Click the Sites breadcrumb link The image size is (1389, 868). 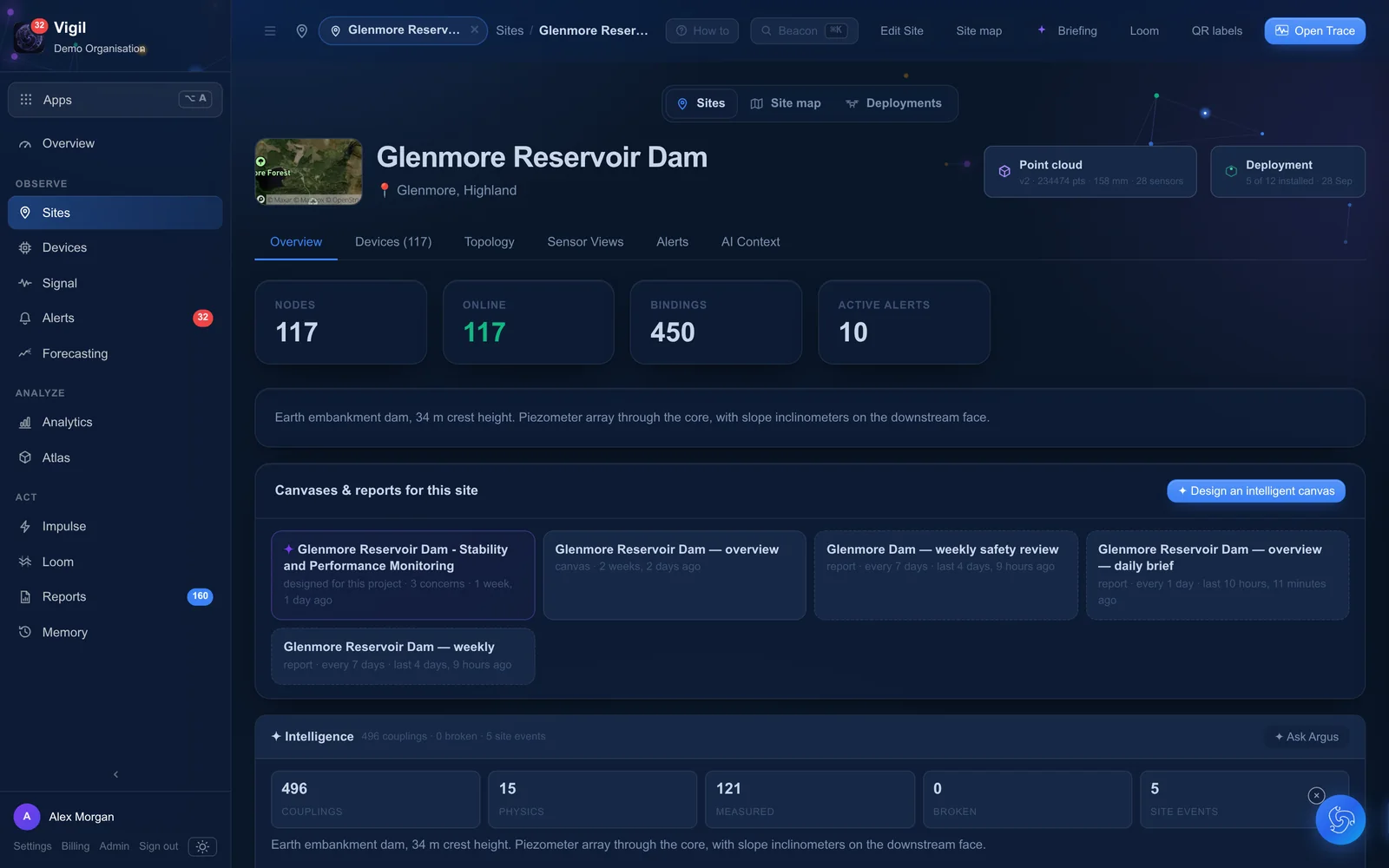pyautogui.click(x=510, y=30)
